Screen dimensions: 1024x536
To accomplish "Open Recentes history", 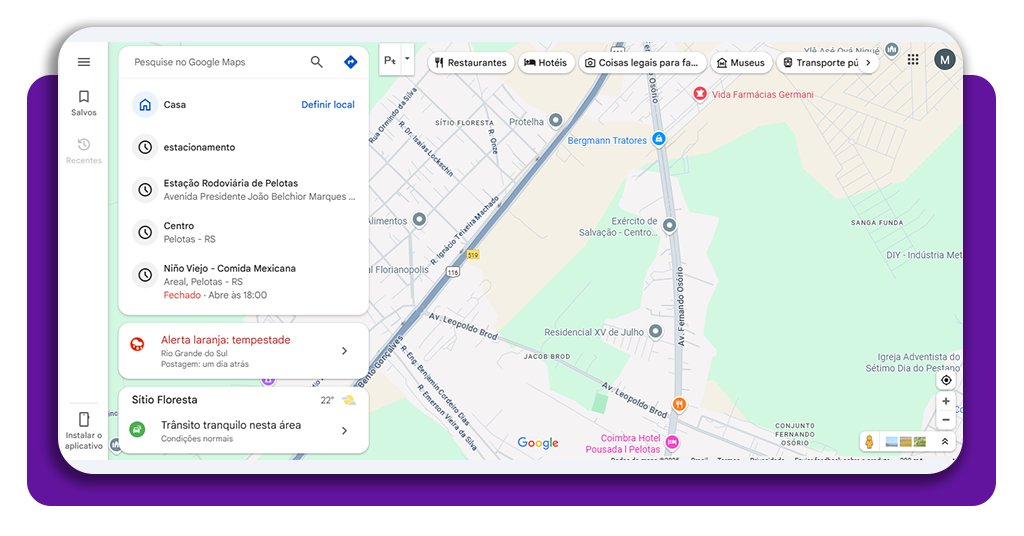I will click(84, 151).
